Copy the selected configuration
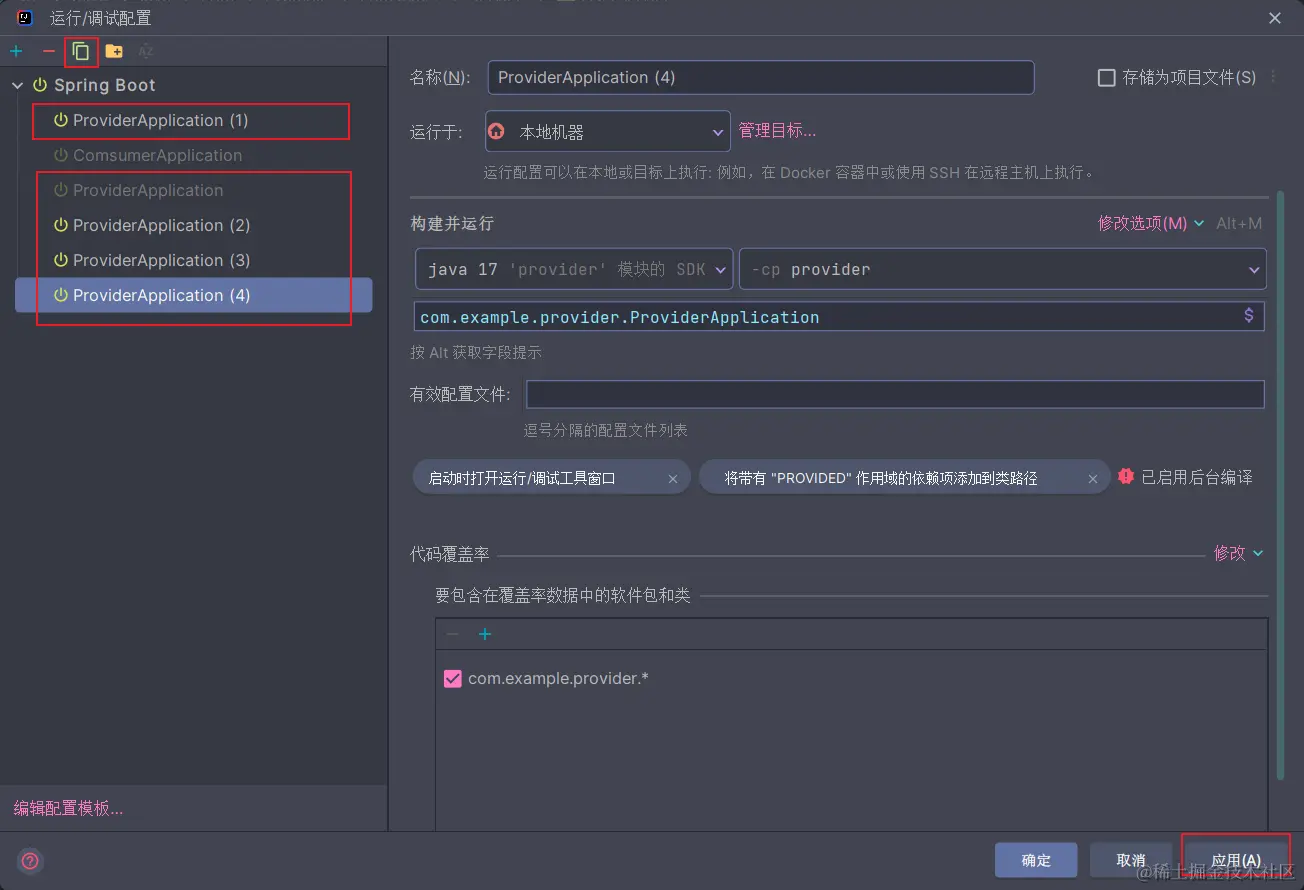 pyautogui.click(x=81, y=51)
